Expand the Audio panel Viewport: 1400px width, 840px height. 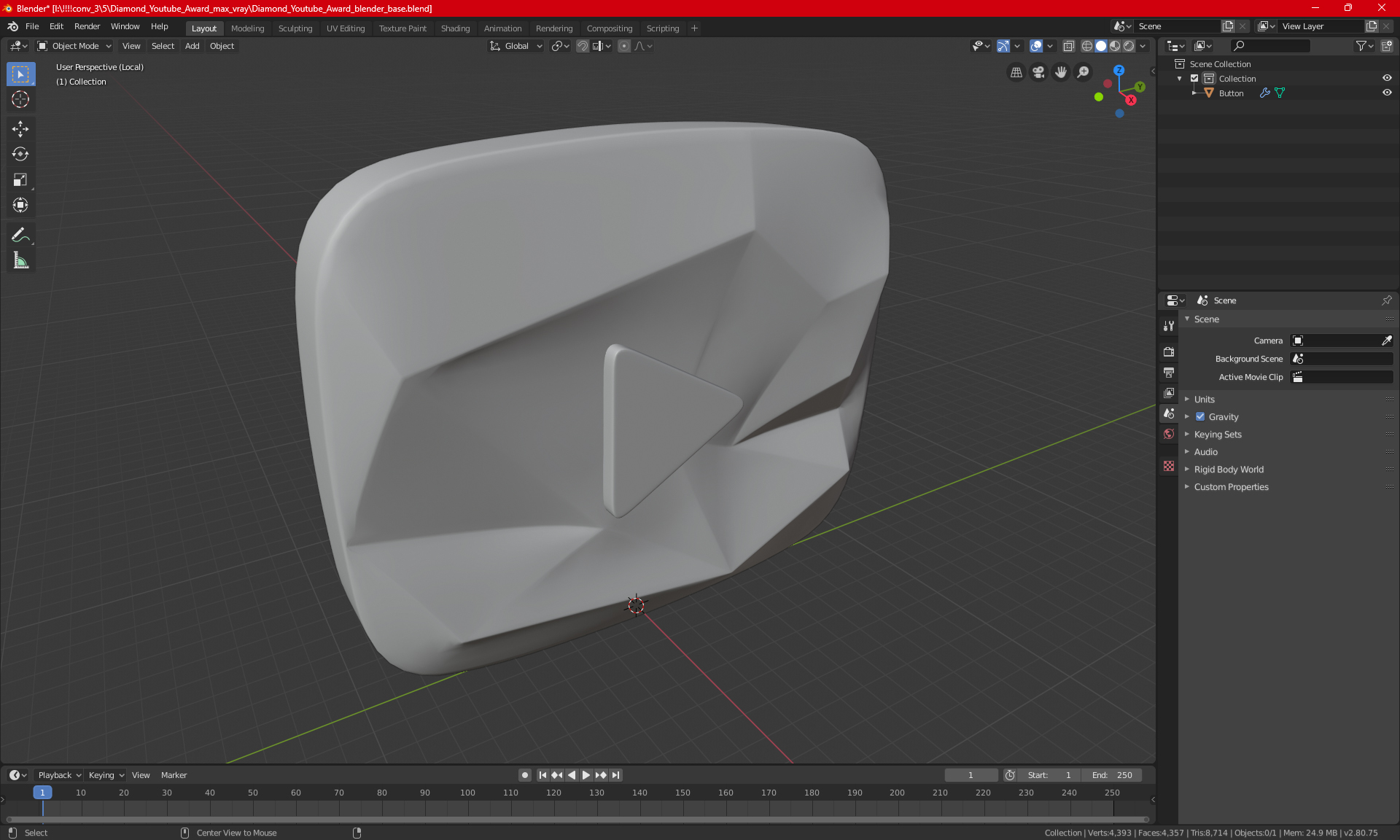coord(1205,452)
